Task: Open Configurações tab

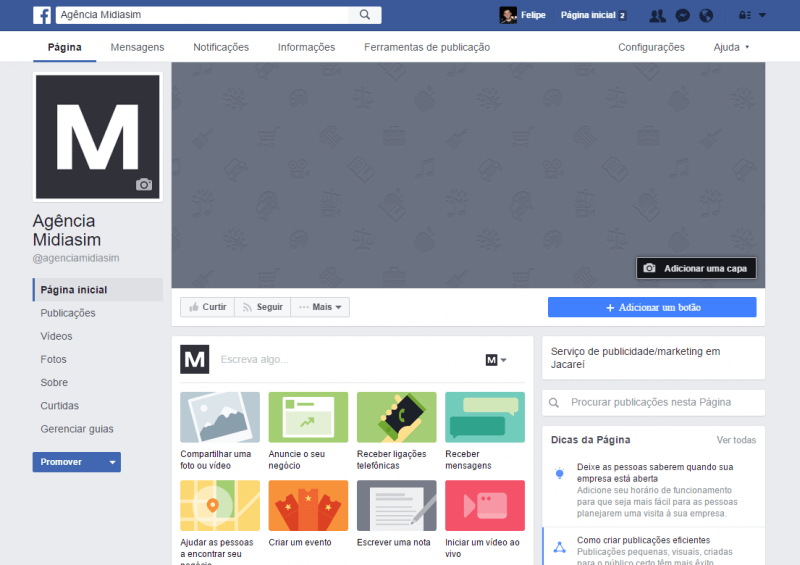Action: 651,47
